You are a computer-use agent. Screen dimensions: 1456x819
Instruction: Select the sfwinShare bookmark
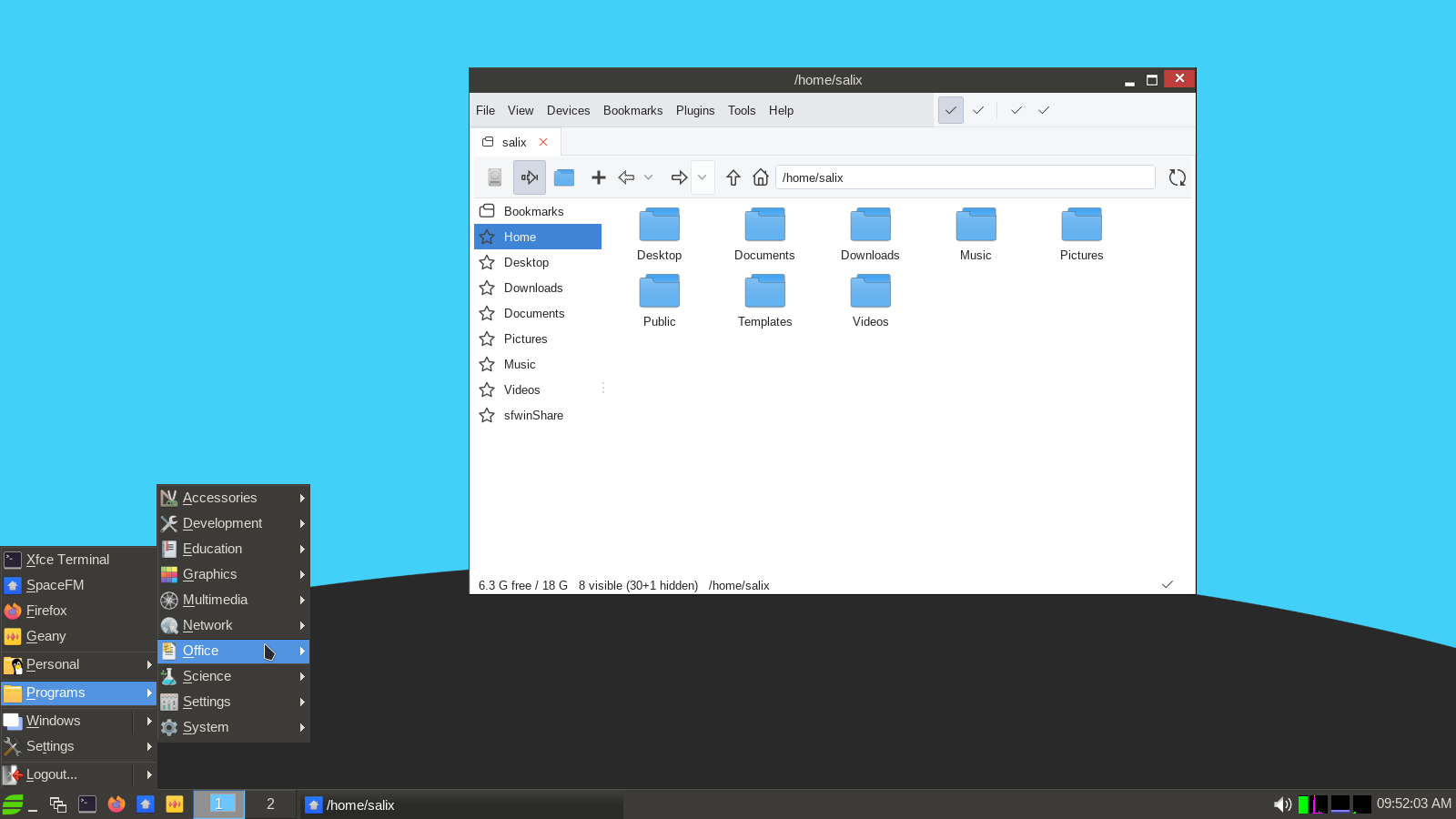coord(538,415)
